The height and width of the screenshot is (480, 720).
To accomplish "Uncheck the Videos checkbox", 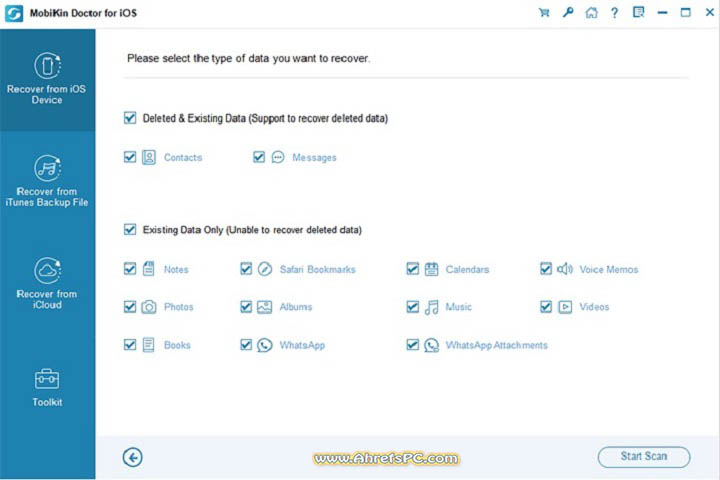I will 546,306.
